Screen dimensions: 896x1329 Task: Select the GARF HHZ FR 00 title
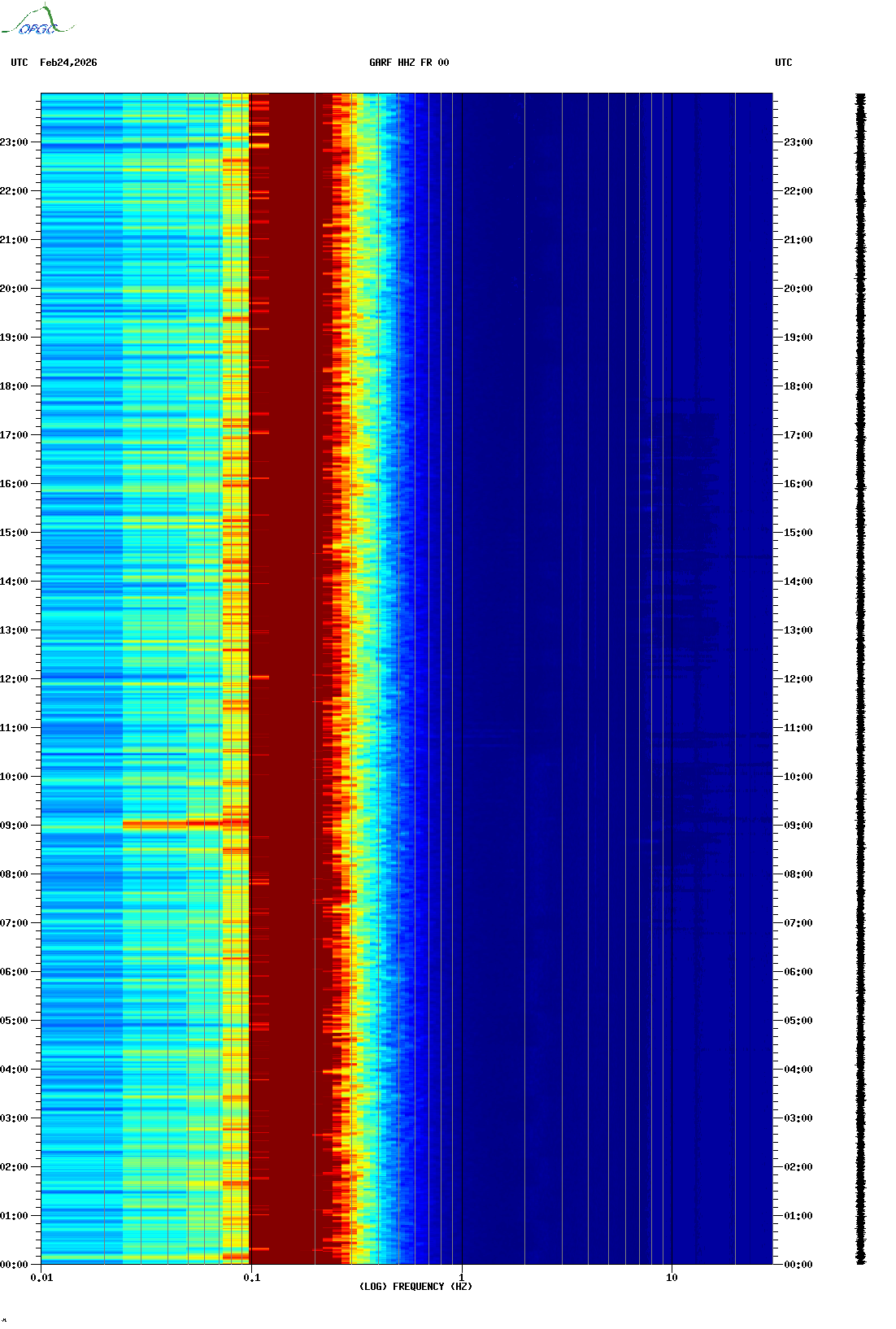(408, 63)
